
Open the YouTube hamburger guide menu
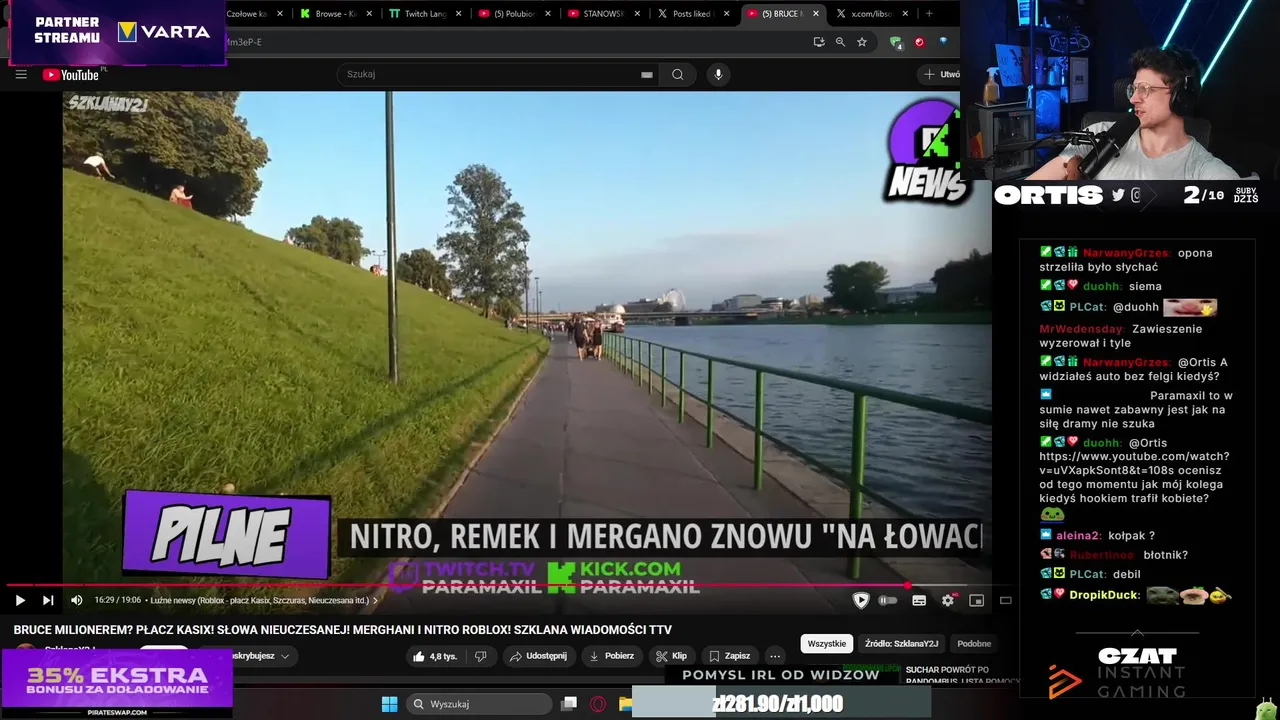click(20, 74)
